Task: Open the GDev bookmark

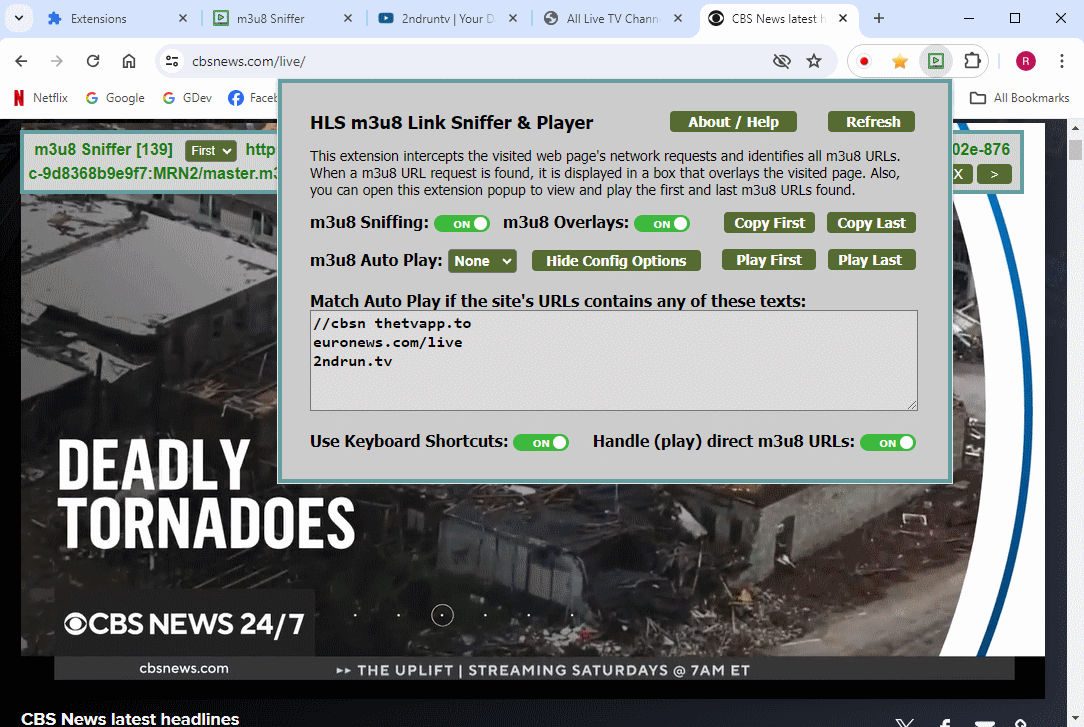Action: pos(187,98)
